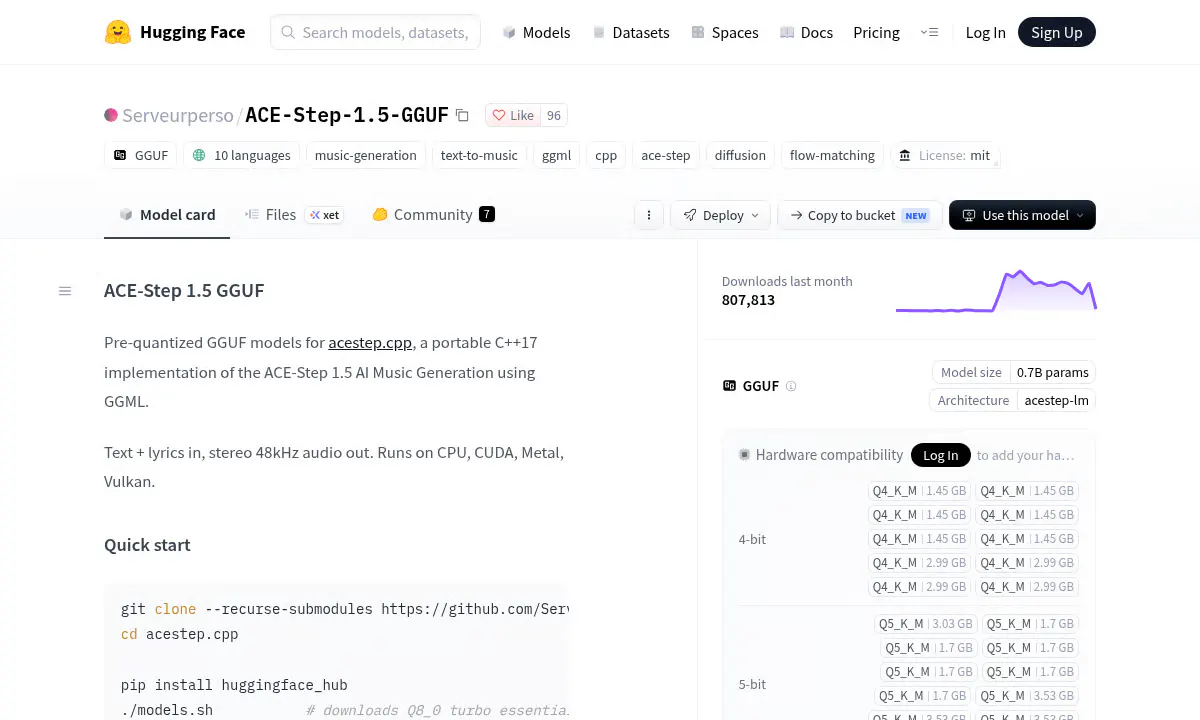The width and height of the screenshot is (1200, 720).
Task: Select the diffusion tag
Action: pos(740,155)
